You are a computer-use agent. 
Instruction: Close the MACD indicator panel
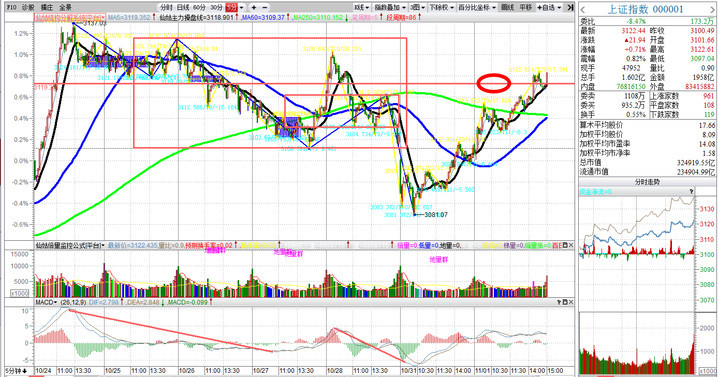point(571,302)
